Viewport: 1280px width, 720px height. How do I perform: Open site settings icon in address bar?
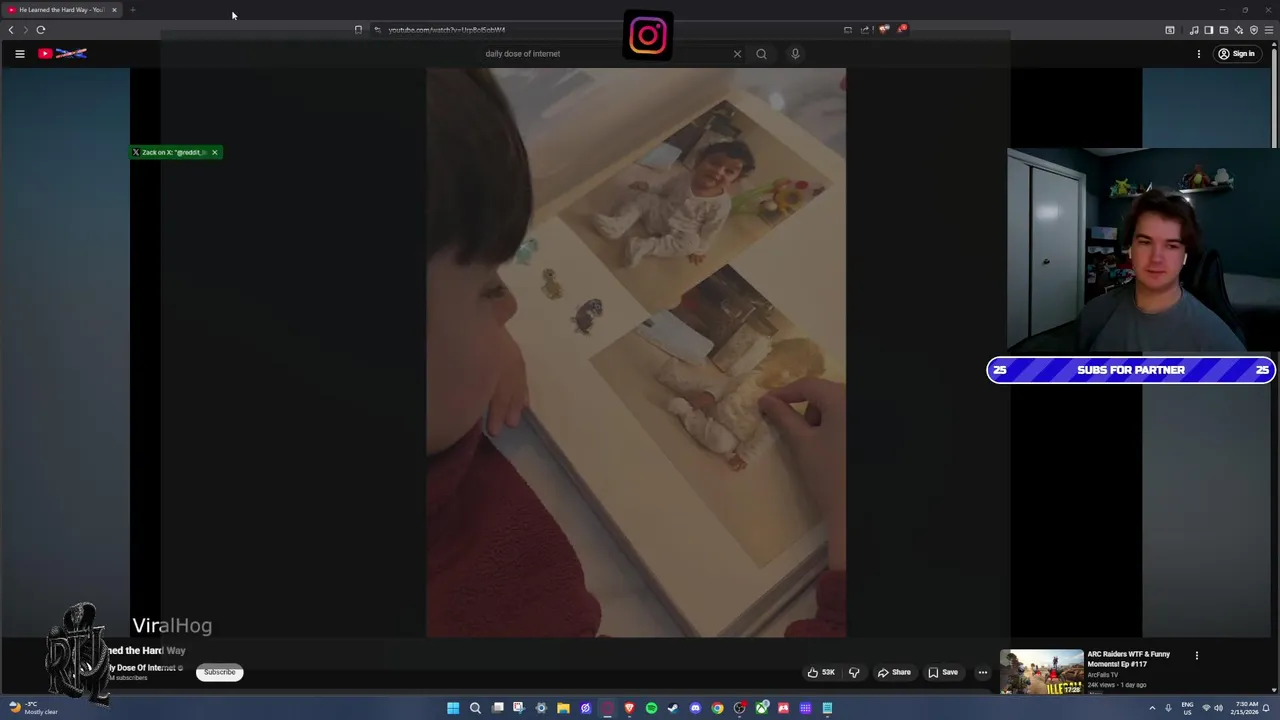tap(377, 30)
